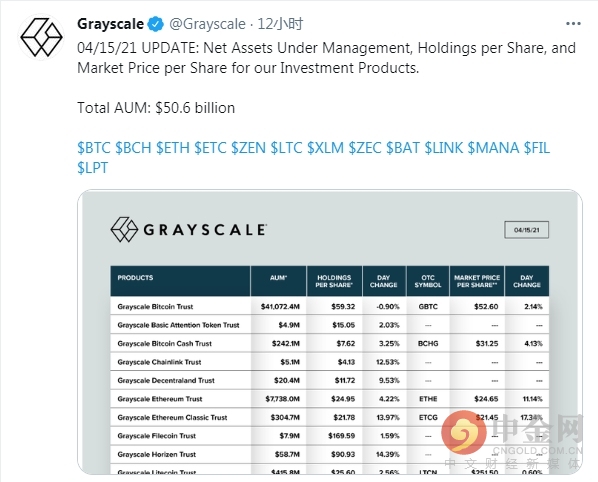598x482 pixels.
Task: Click the 04/15/21 date box in image
Action: coord(526,230)
